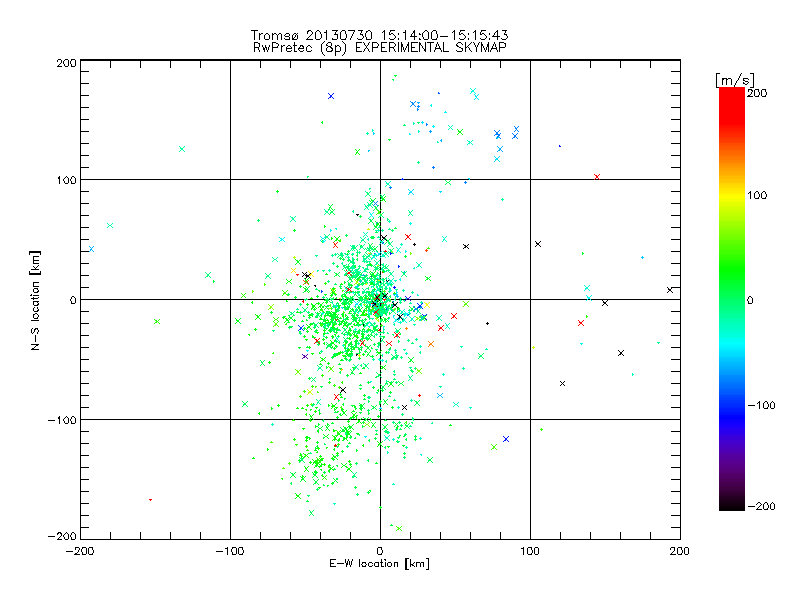Click the black bottom end of the colour bar
The width and height of the screenshot is (800, 600).
(732, 504)
